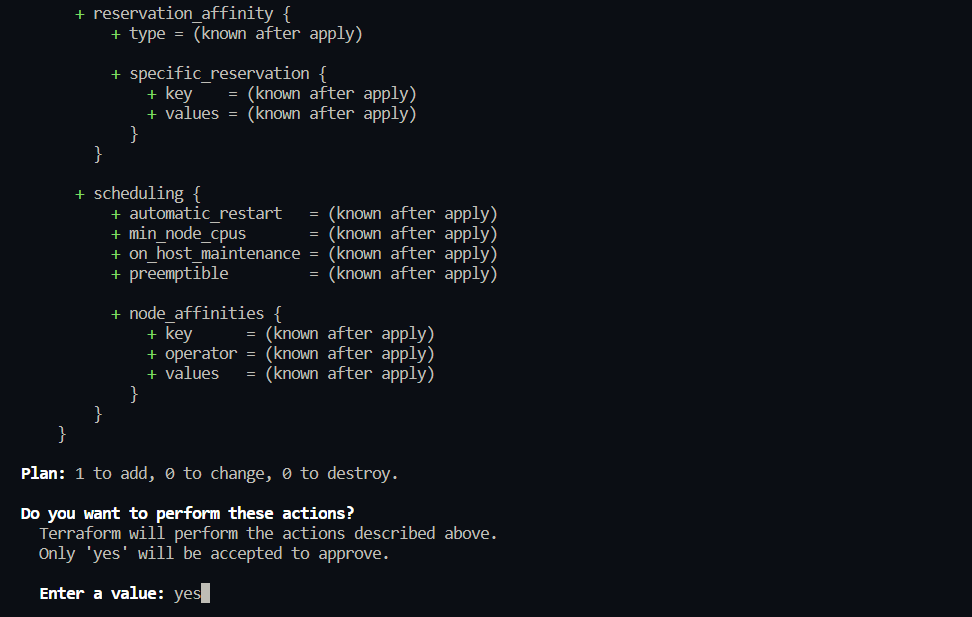This screenshot has height=617, width=972.
Task: Click the "Only 'yes' will be accepted" line
Action: tap(214, 553)
